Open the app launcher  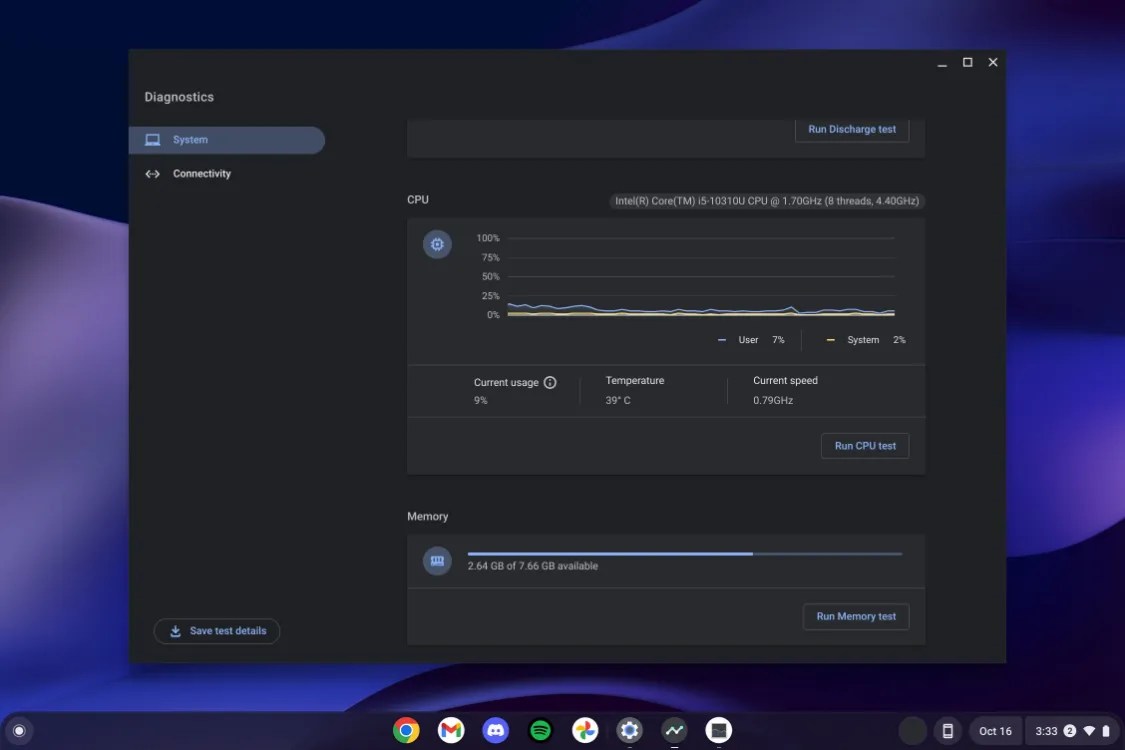(x=21, y=730)
